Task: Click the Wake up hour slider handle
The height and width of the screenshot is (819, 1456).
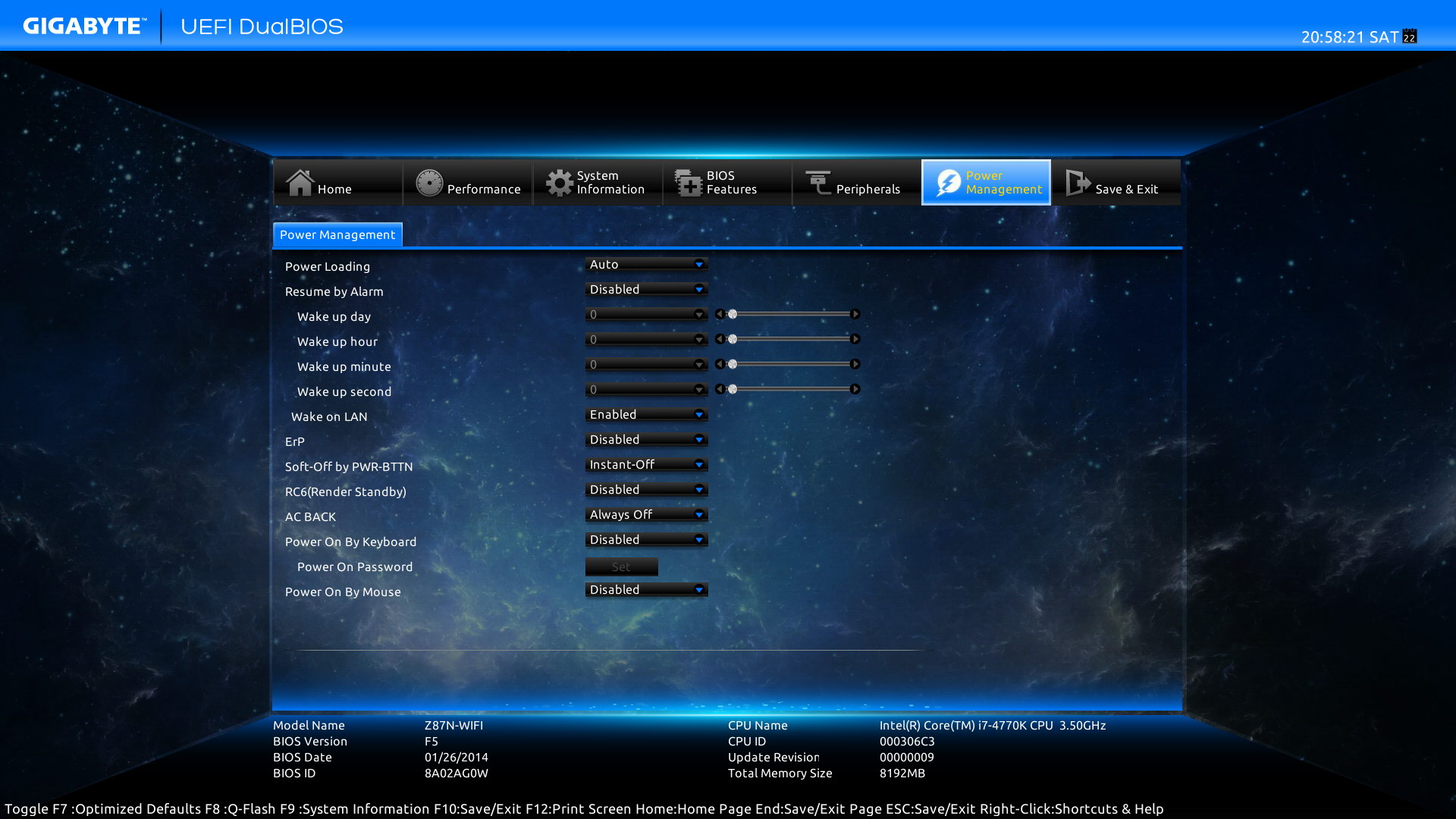Action: point(733,339)
